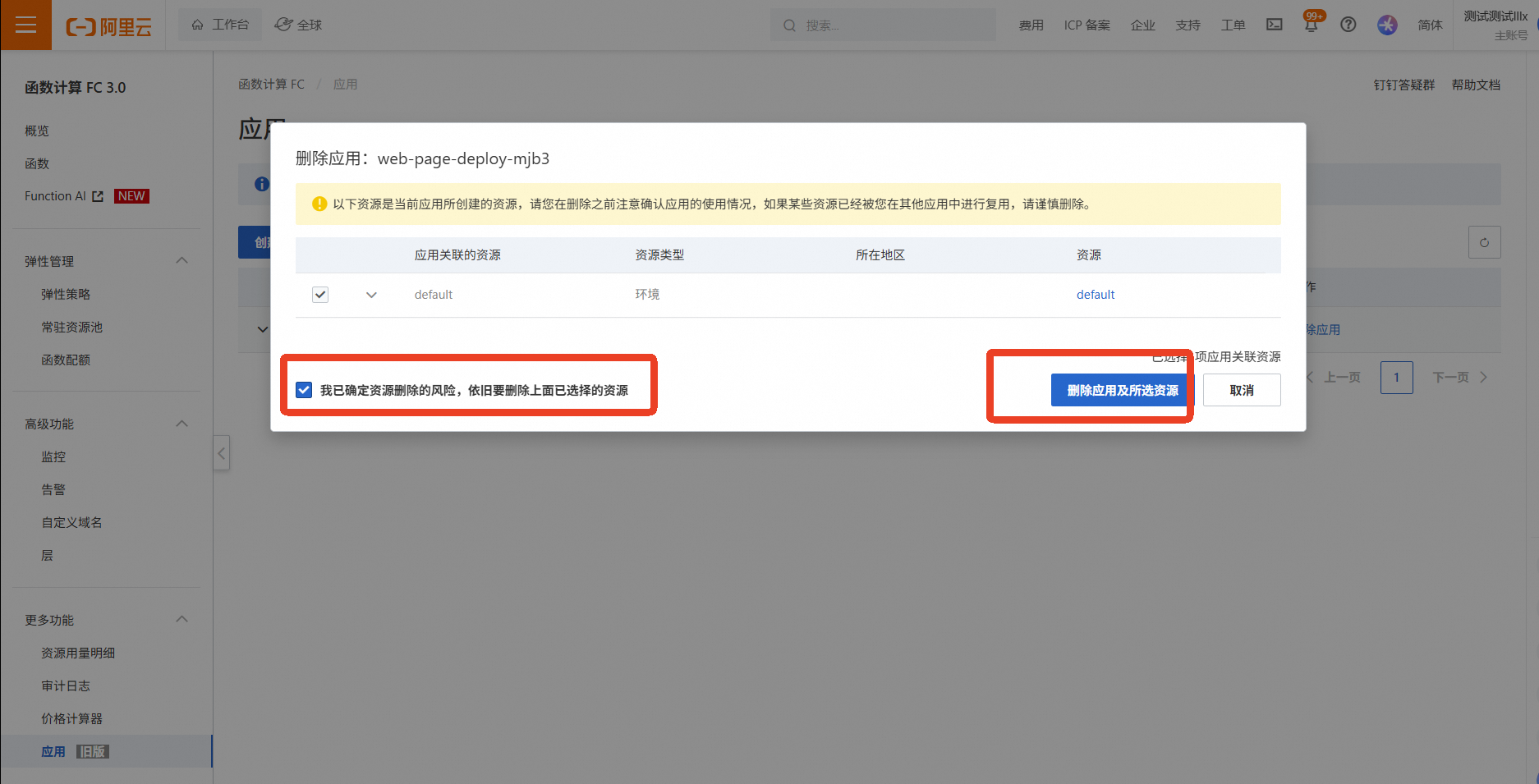Click the top search input field
This screenshot has width=1539, height=784.
tap(883, 25)
